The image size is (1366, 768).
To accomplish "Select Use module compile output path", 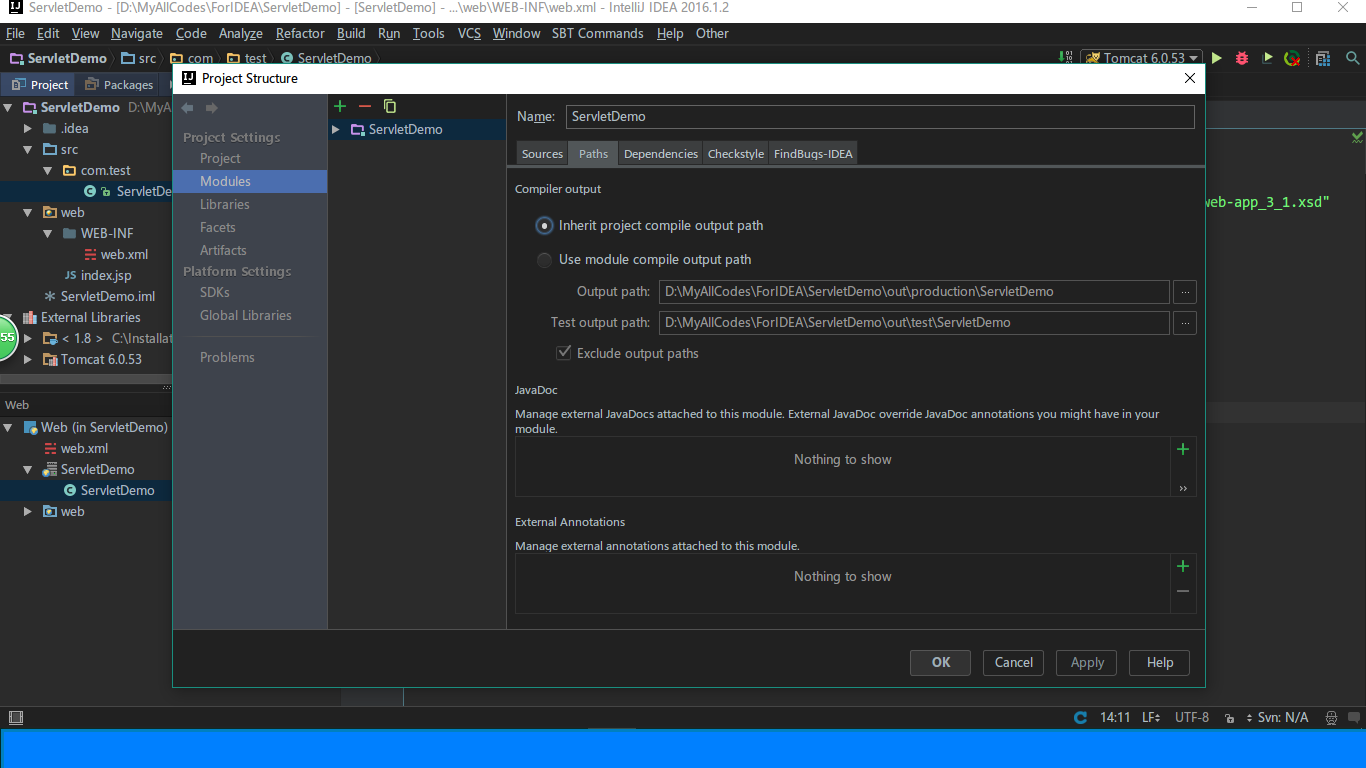I will 643,260.
